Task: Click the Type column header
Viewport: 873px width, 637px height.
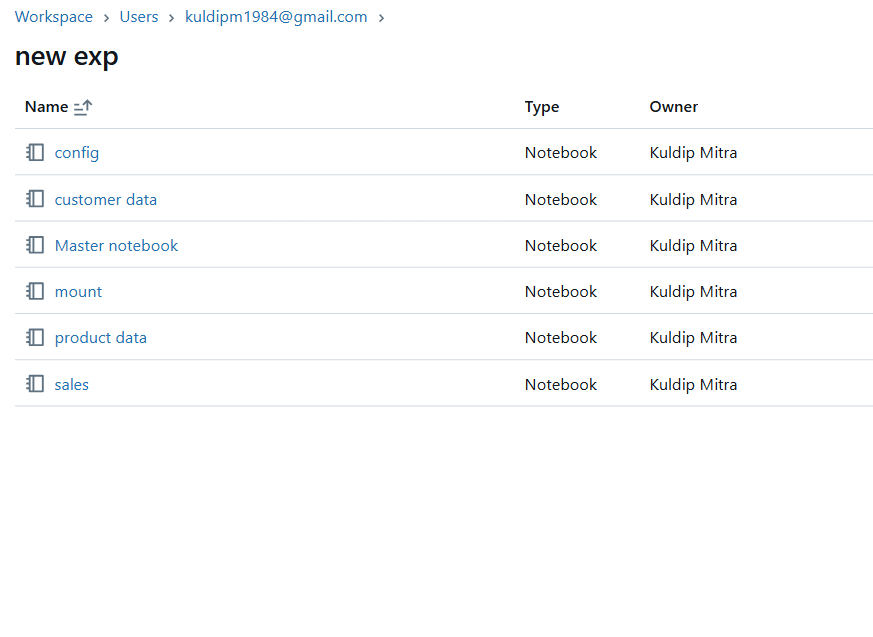Action: coord(541,107)
